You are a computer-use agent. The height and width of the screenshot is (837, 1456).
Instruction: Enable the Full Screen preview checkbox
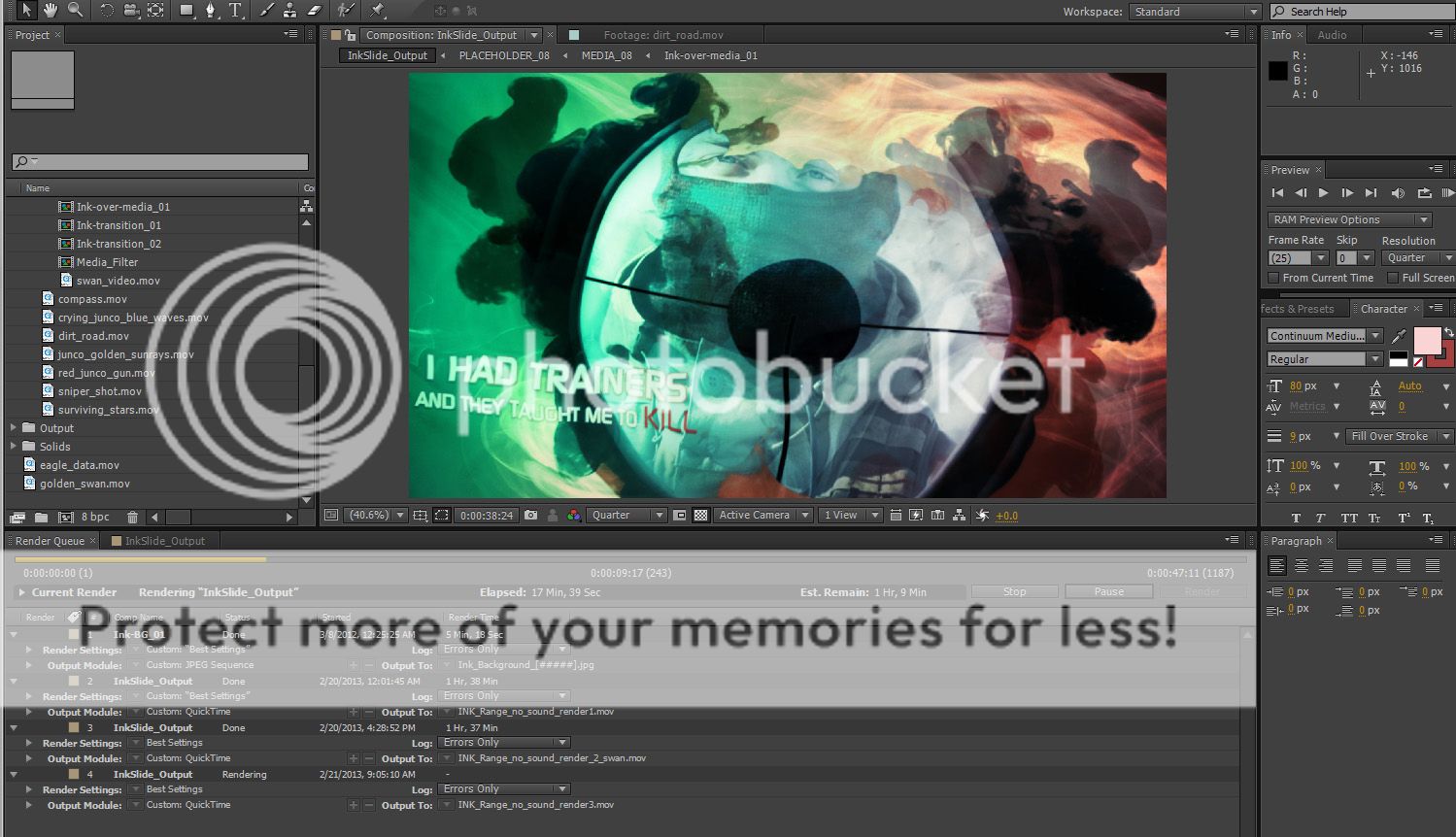[1393, 278]
